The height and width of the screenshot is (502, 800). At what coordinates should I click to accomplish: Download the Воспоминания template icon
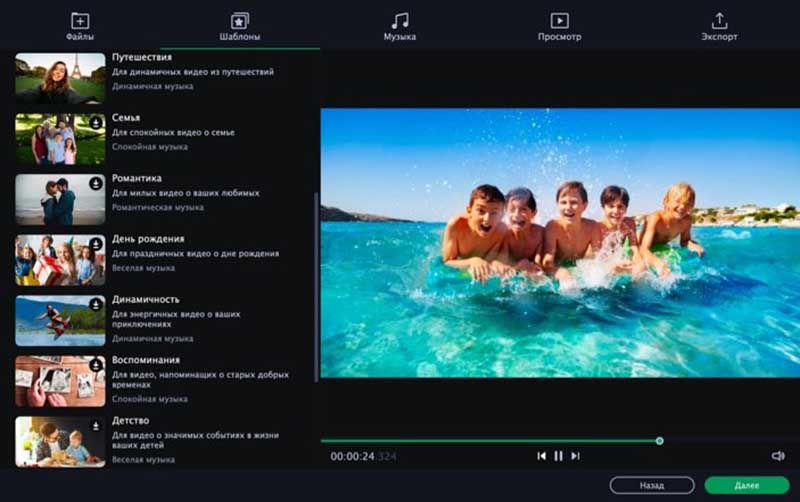point(96,365)
